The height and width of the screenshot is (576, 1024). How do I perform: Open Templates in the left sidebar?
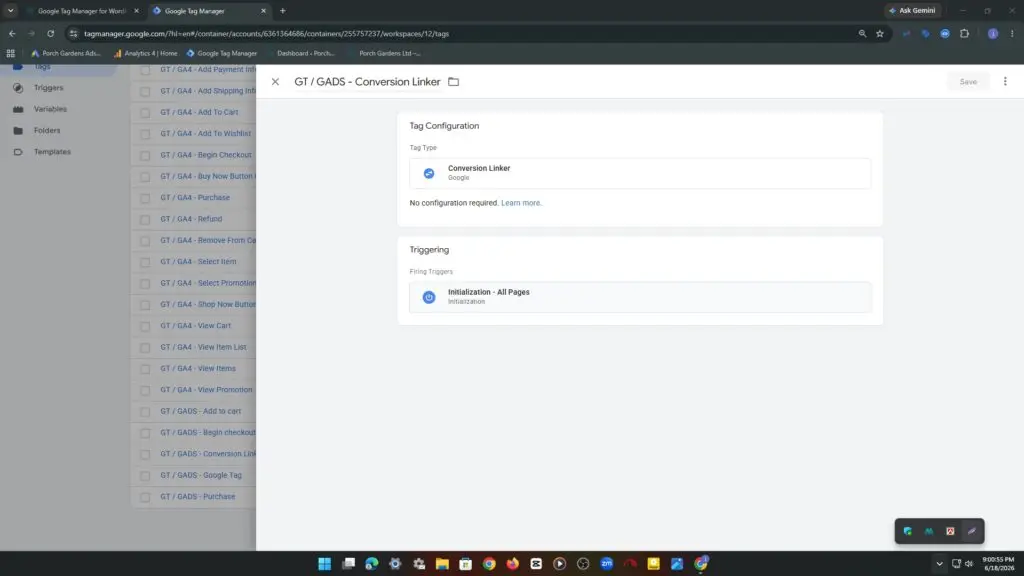tap(52, 152)
